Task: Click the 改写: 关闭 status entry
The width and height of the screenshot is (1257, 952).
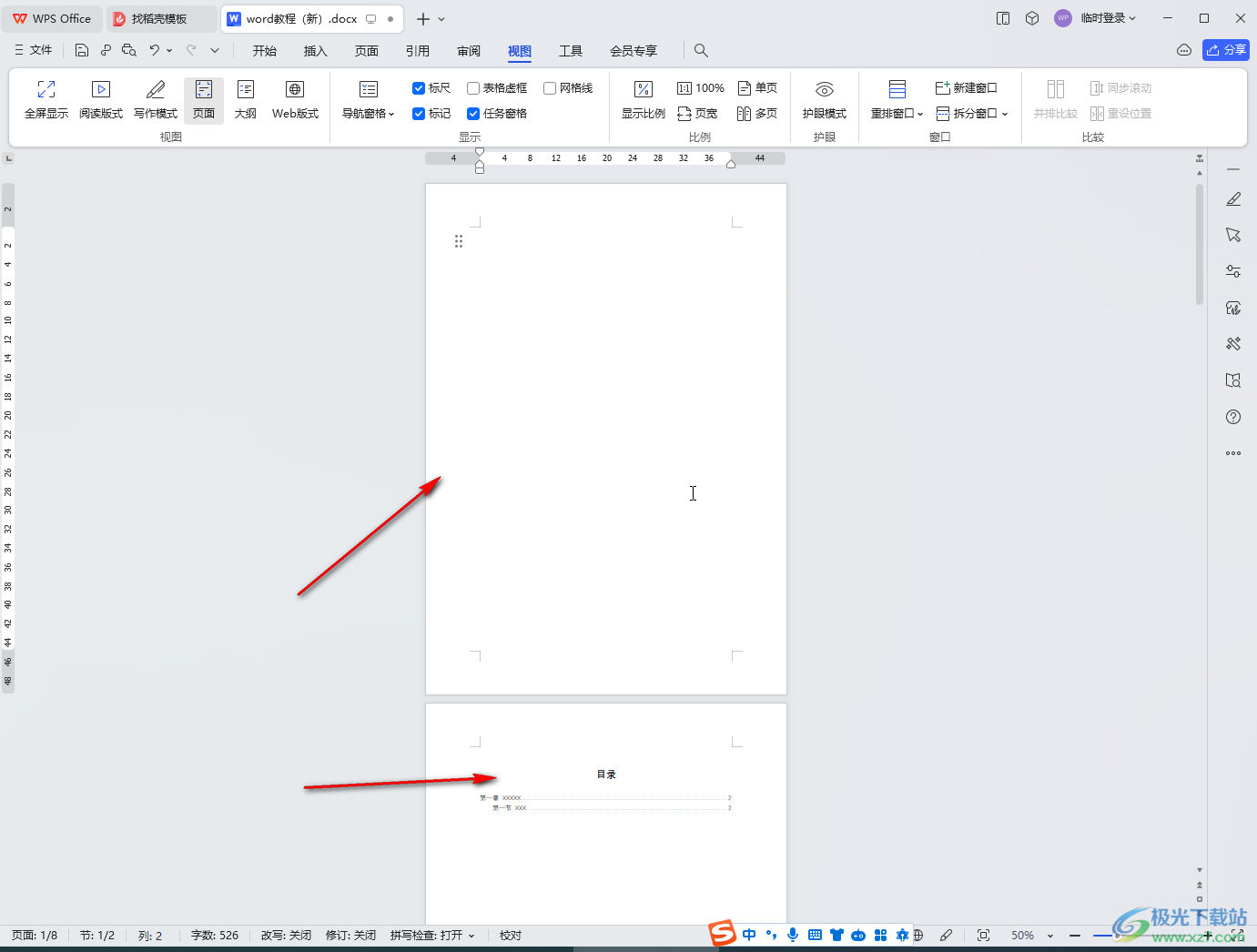Action: [287, 936]
